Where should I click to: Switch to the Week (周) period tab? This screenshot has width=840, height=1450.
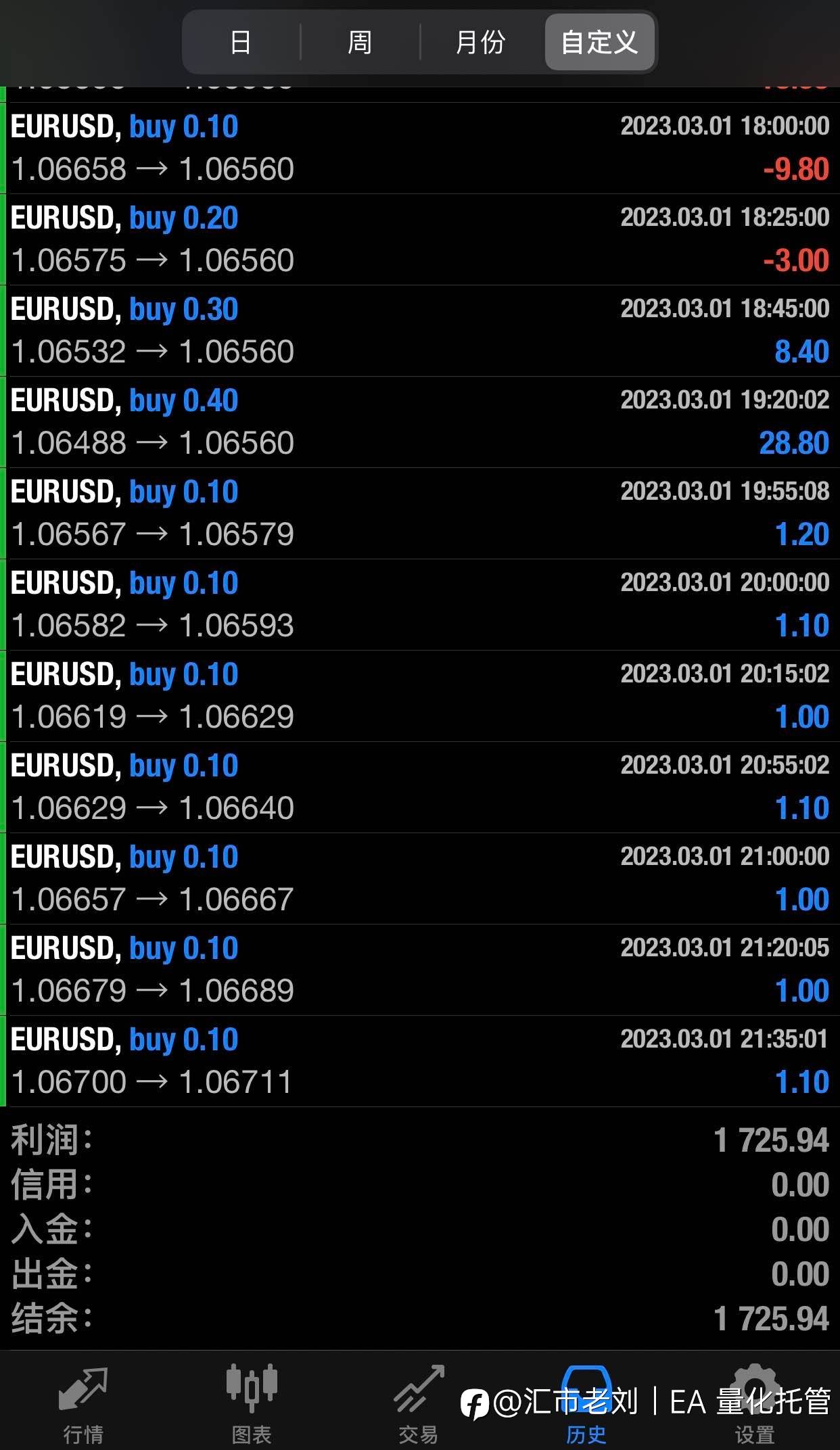[x=360, y=43]
